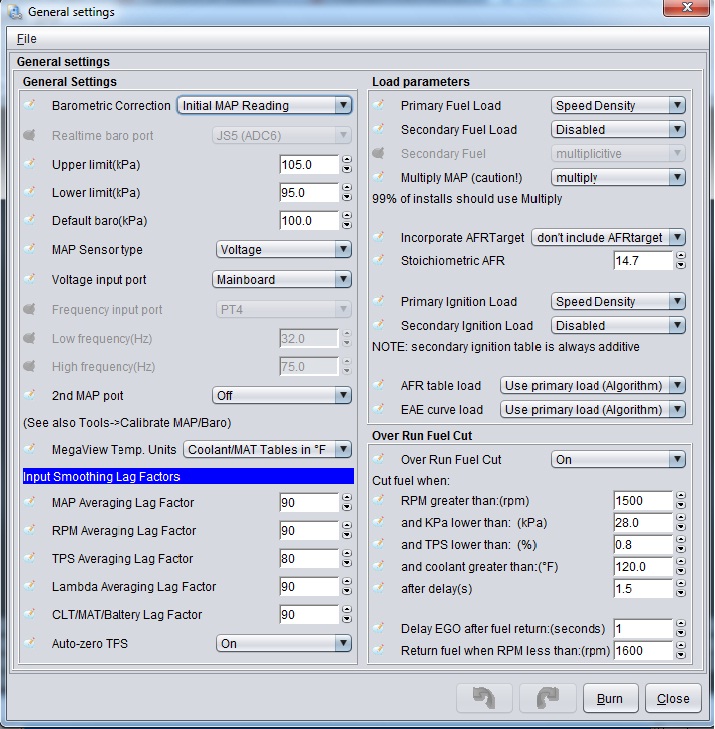715x729 pixels.
Task: Increase Stoichiometric AFR with the up stepper
Action: 681,256
